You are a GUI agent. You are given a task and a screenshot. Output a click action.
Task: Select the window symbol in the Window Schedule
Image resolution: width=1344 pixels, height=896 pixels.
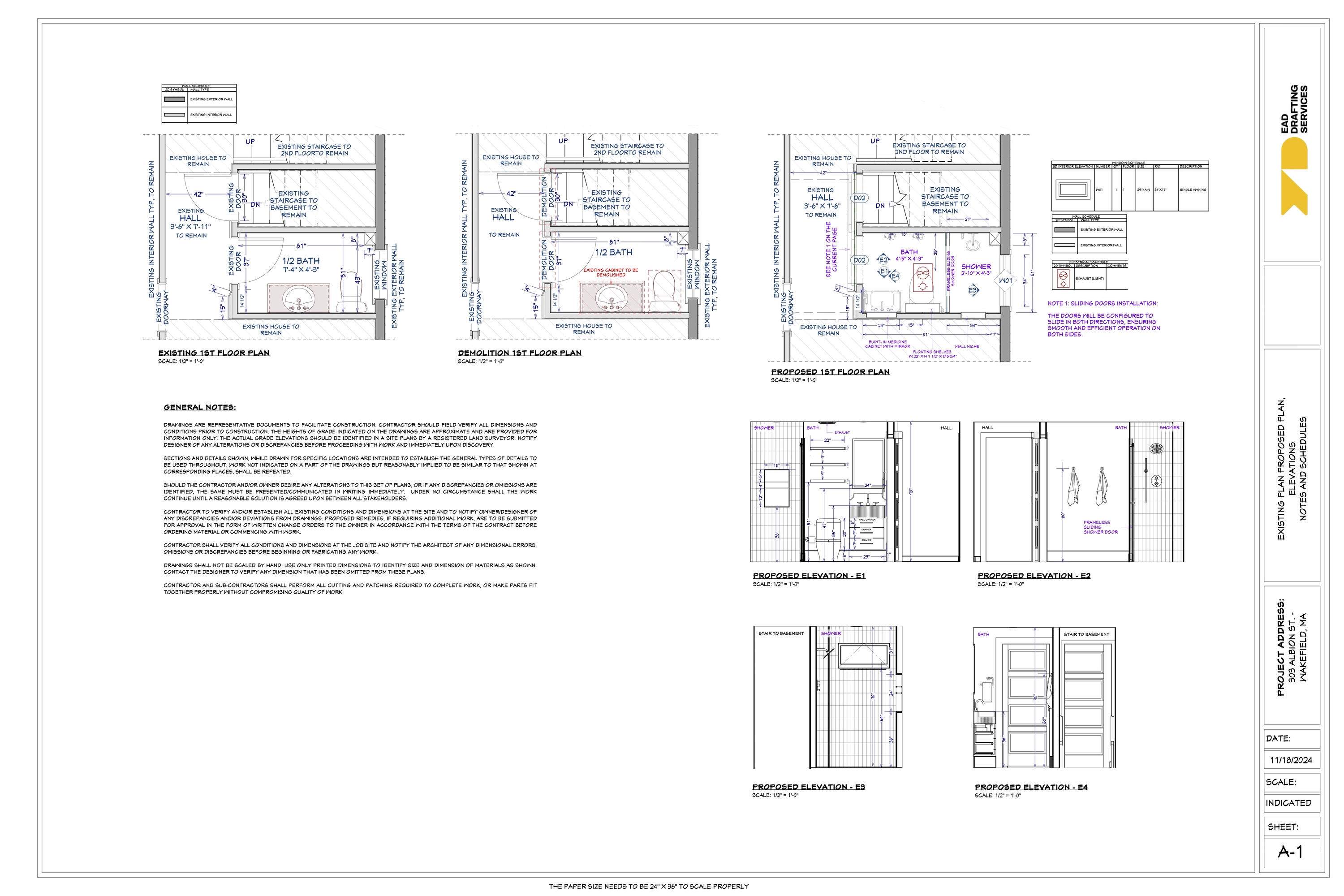[x=1073, y=189]
